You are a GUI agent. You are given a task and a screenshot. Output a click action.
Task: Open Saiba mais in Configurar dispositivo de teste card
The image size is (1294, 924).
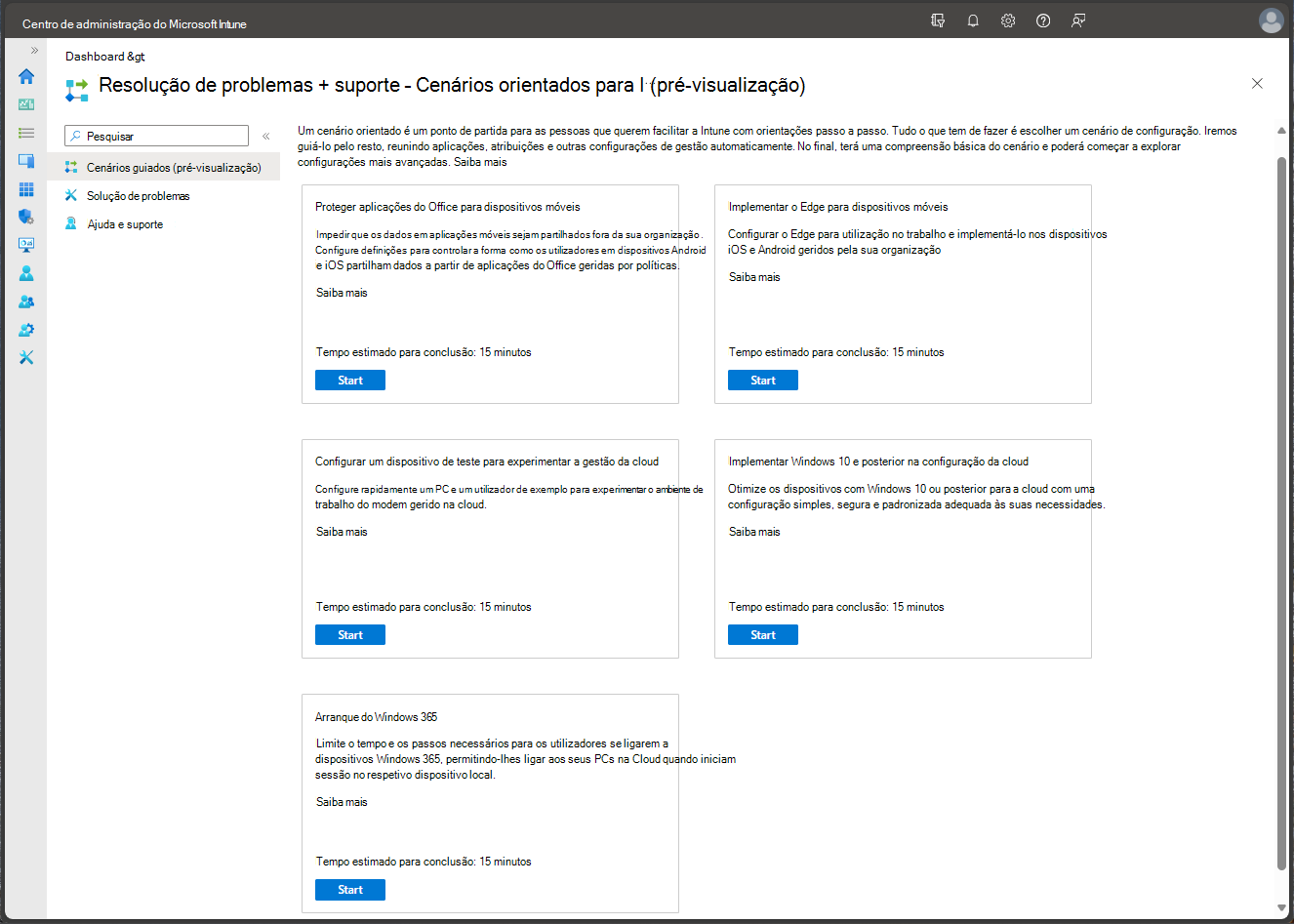point(342,532)
